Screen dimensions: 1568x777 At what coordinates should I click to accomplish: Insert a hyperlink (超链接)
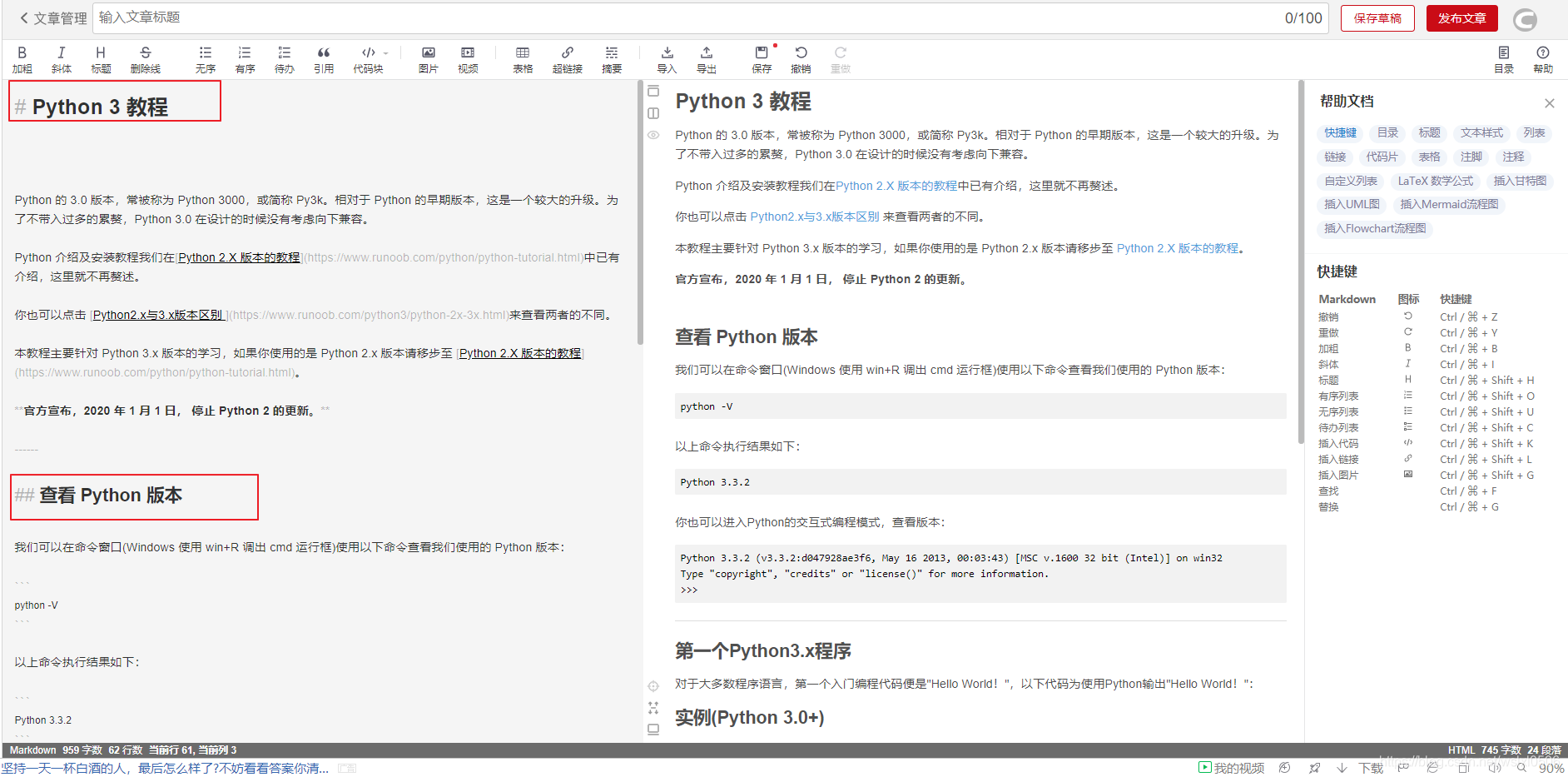[x=568, y=60]
